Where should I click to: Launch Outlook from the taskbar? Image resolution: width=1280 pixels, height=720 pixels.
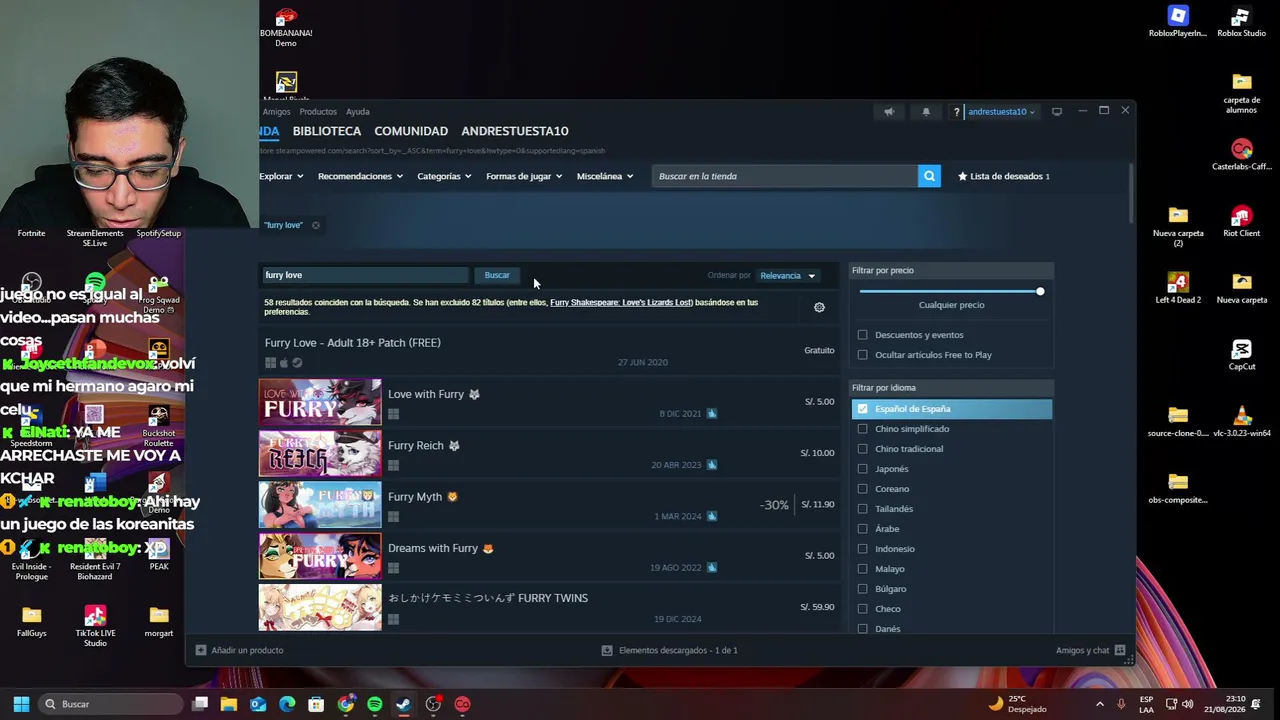258,704
